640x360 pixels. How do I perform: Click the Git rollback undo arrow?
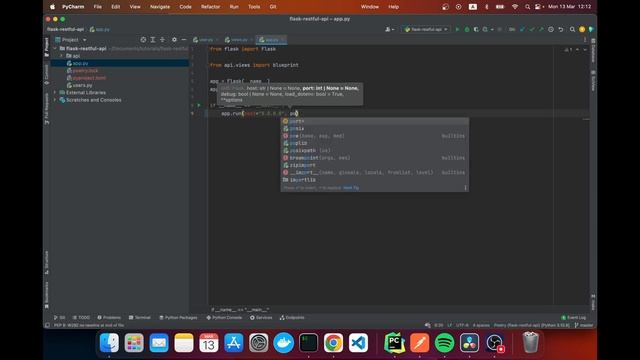[x=561, y=29]
